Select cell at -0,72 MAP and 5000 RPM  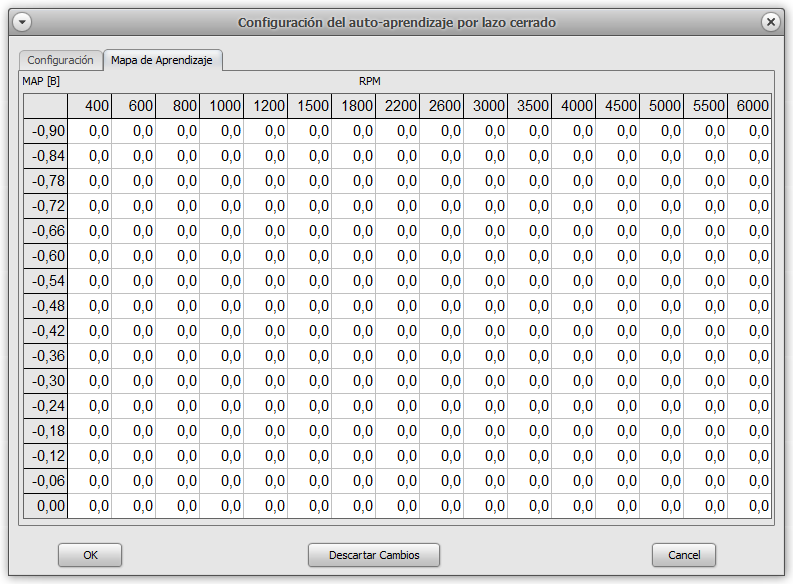[x=662, y=206]
